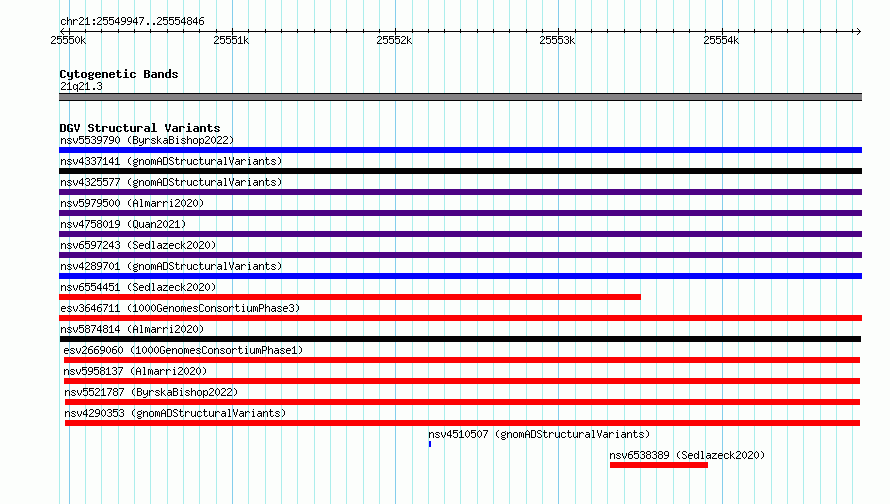
Task: Select the purple bar under nsv4325577
Action: pos(460,192)
